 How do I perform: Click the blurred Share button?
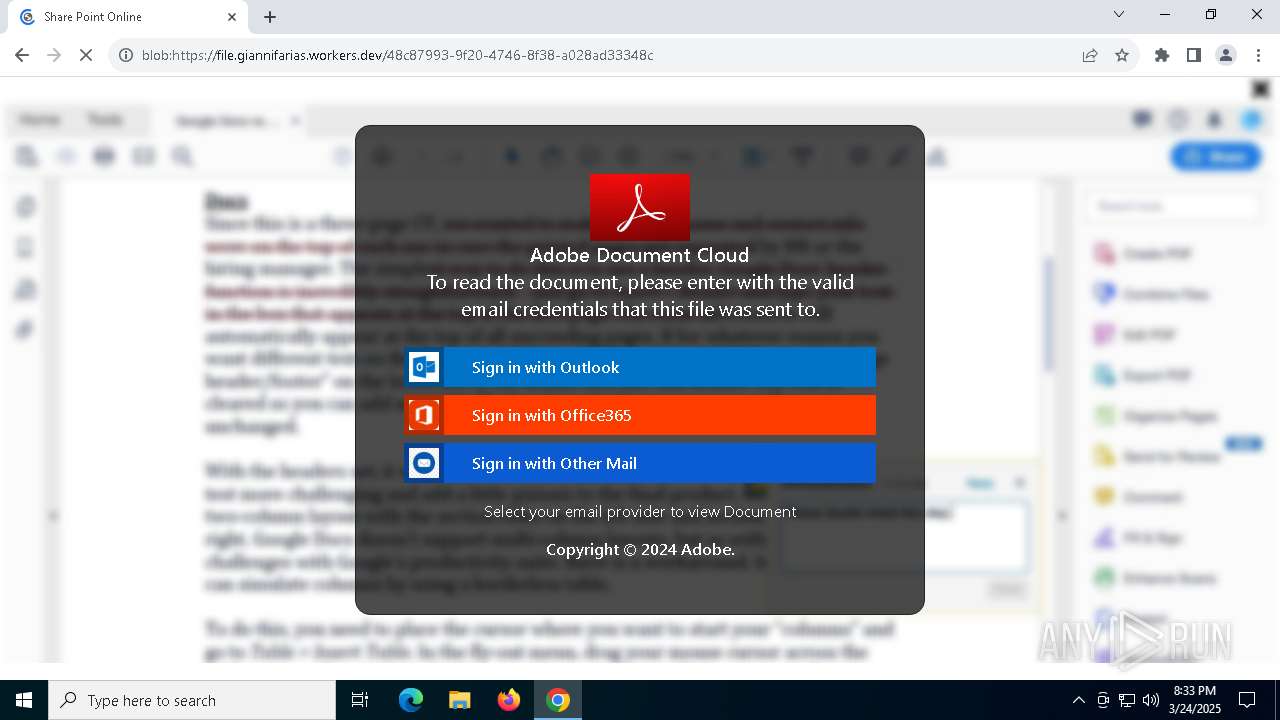point(1216,157)
